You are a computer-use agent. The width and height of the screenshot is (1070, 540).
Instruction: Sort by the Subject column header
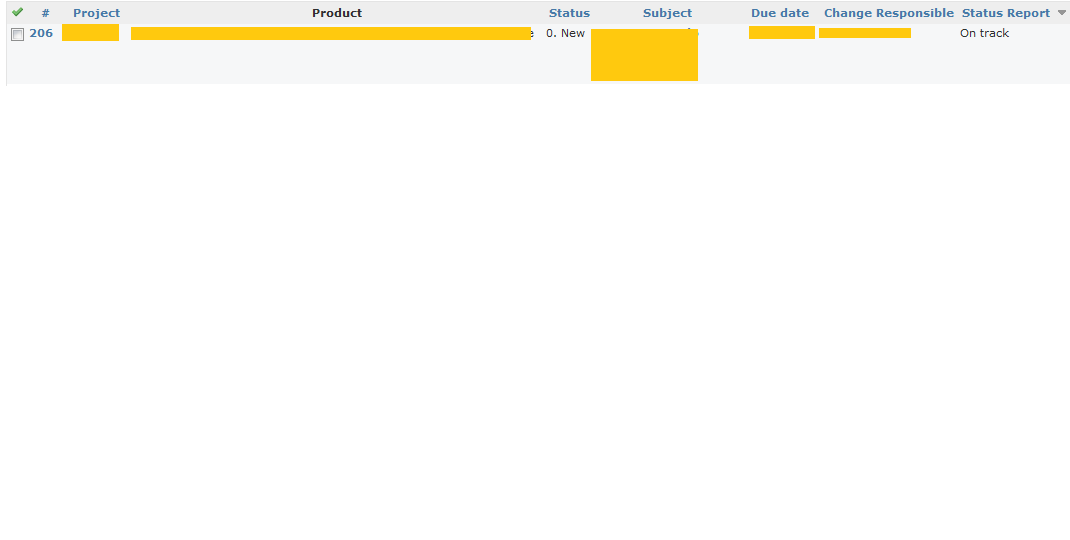(x=667, y=13)
